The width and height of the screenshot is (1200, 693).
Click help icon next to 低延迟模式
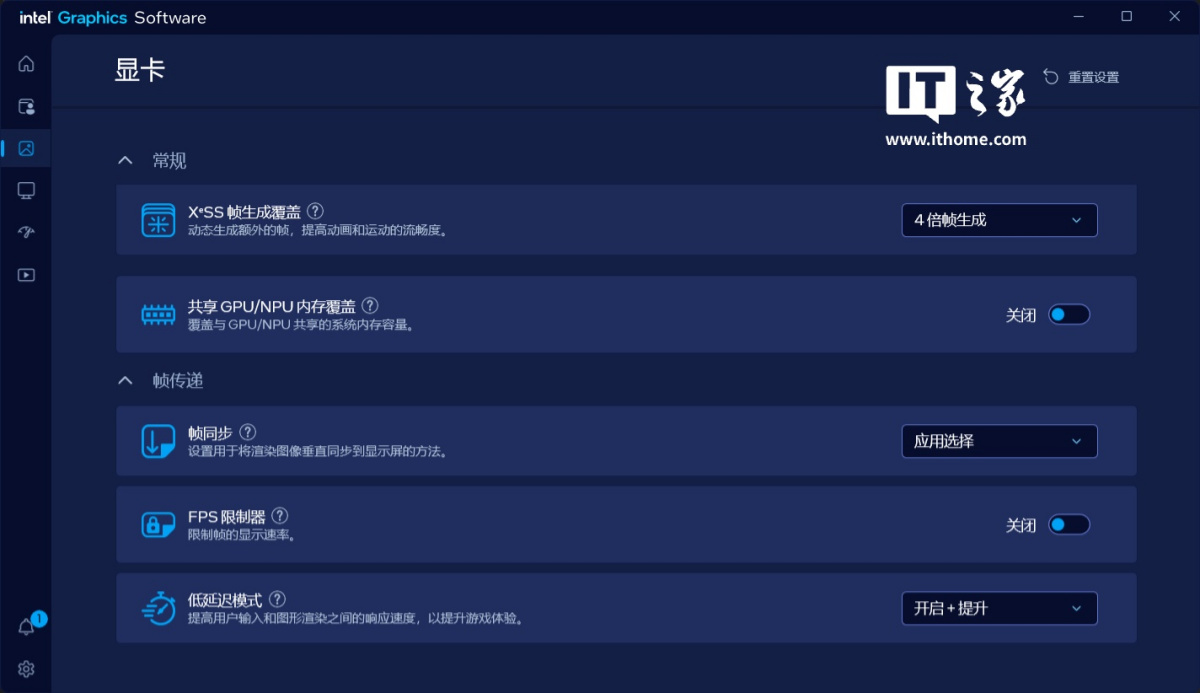[277, 599]
